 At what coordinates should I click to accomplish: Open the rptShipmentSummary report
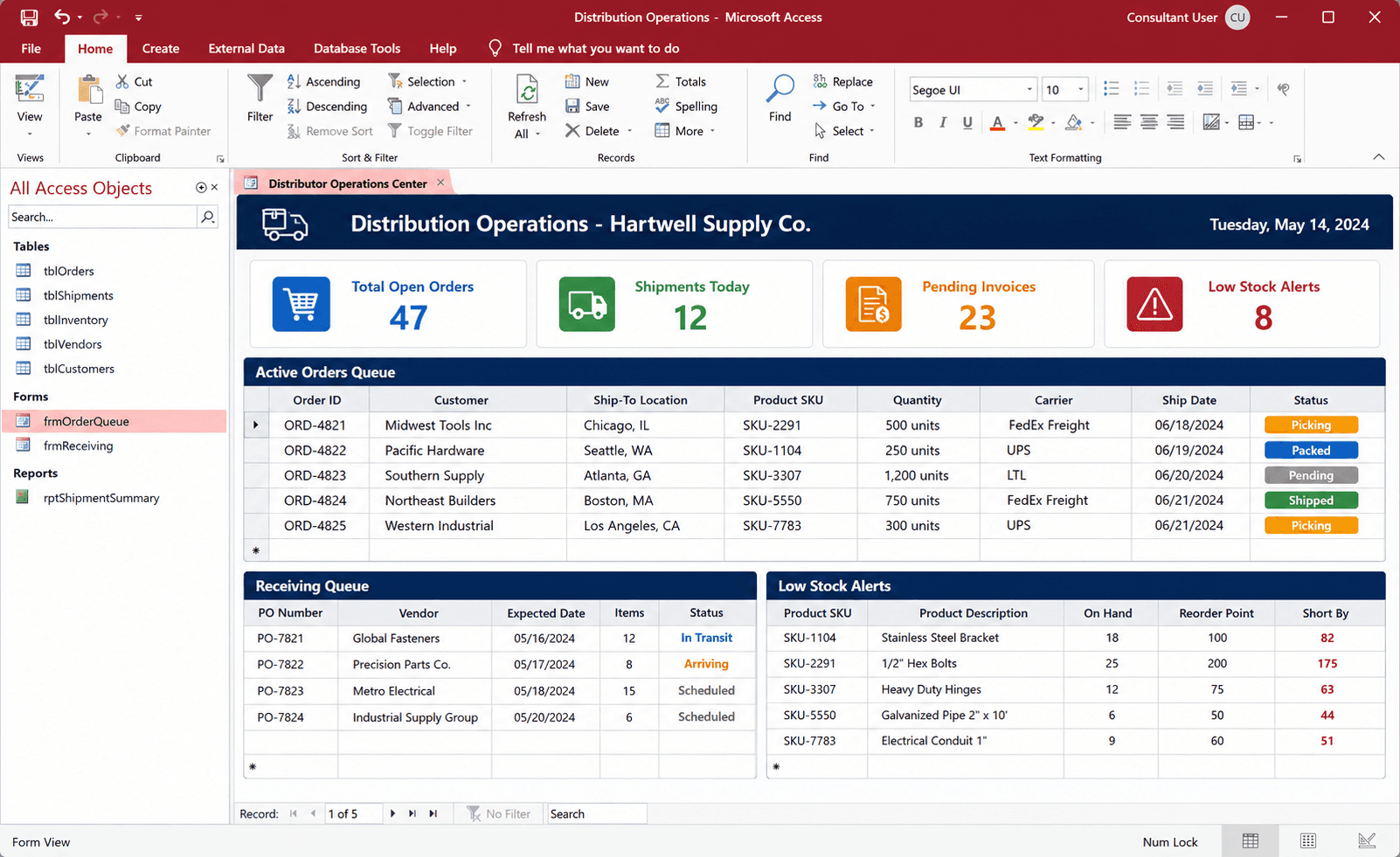(101, 498)
